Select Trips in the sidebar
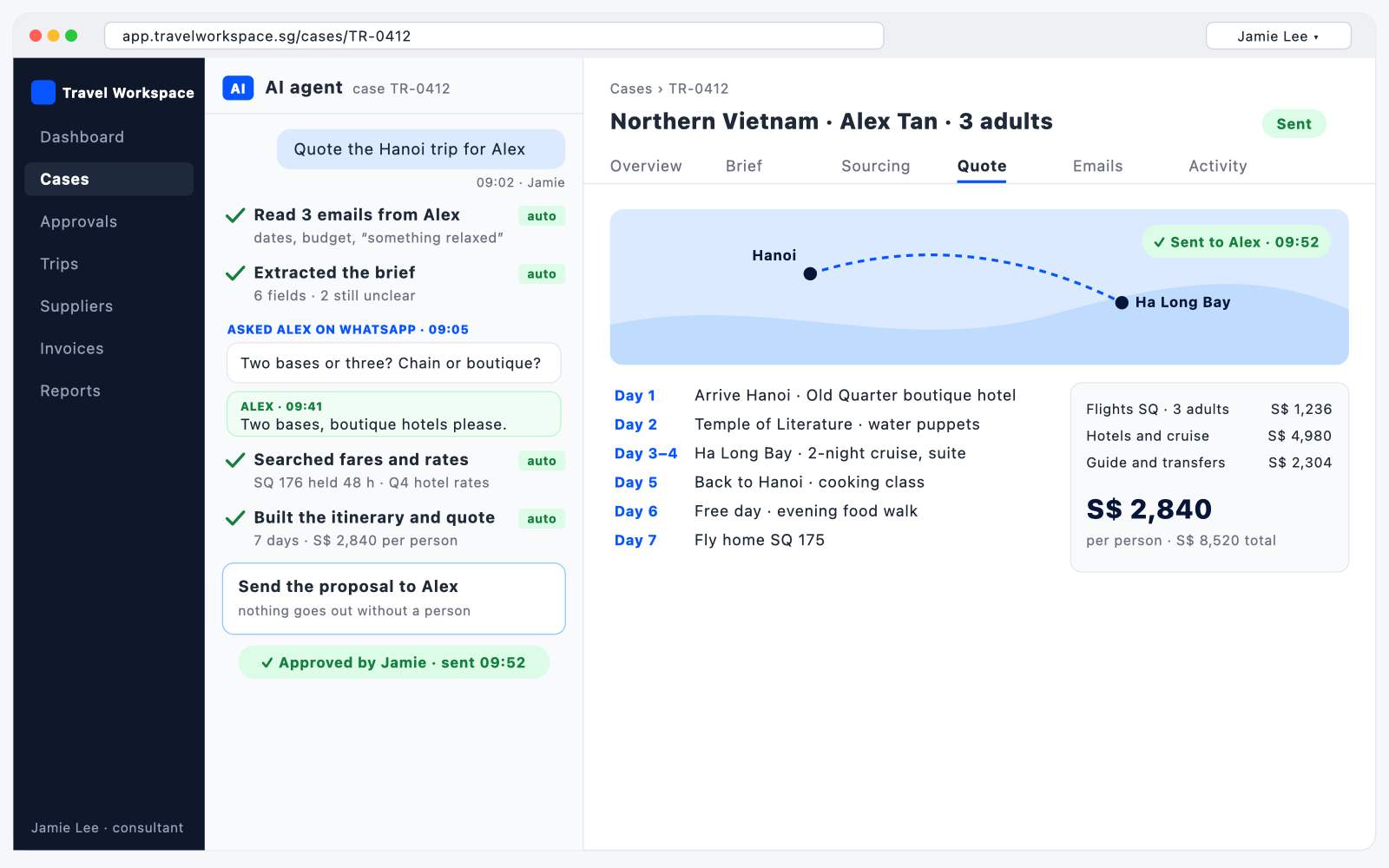The height and width of the screenshot is (868, 1389). tap(109, 264)
